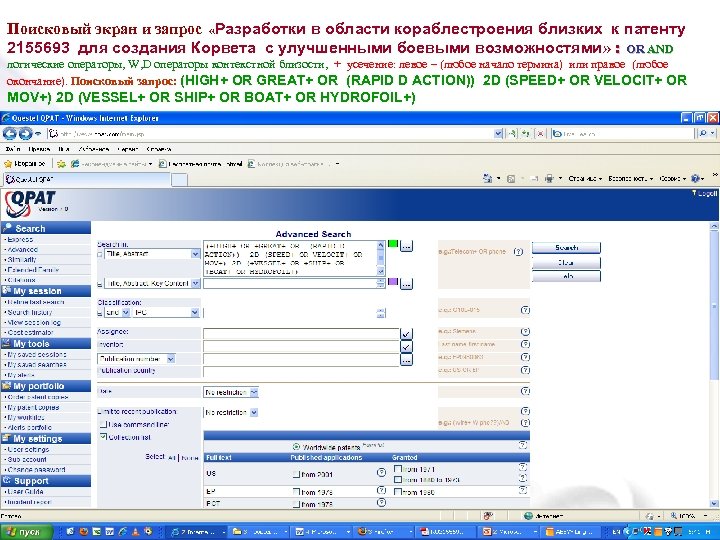This screenshot has height=540, width=720.
Task: Expand the IE Page menu dropdown
Action: [x=585, y=179]
